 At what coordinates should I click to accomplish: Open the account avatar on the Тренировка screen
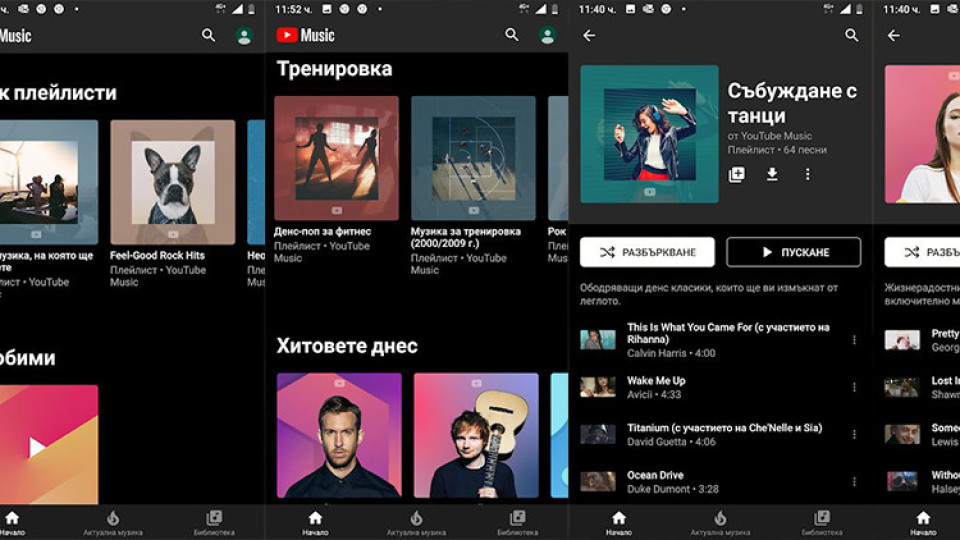coord(547,36)
